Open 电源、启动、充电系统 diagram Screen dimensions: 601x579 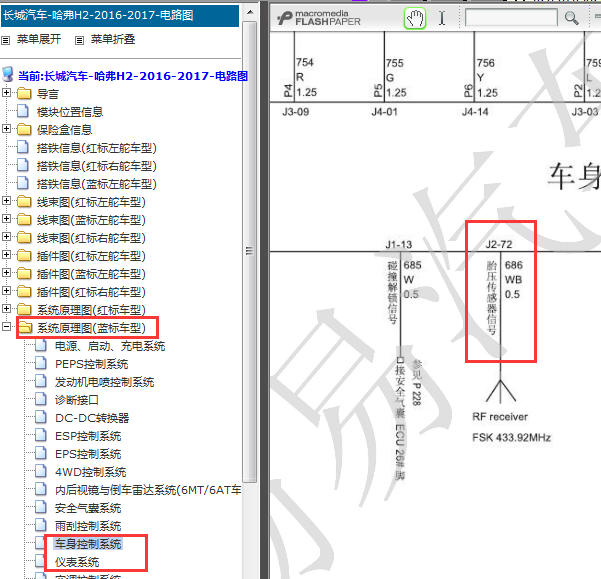tap(110, 346)
